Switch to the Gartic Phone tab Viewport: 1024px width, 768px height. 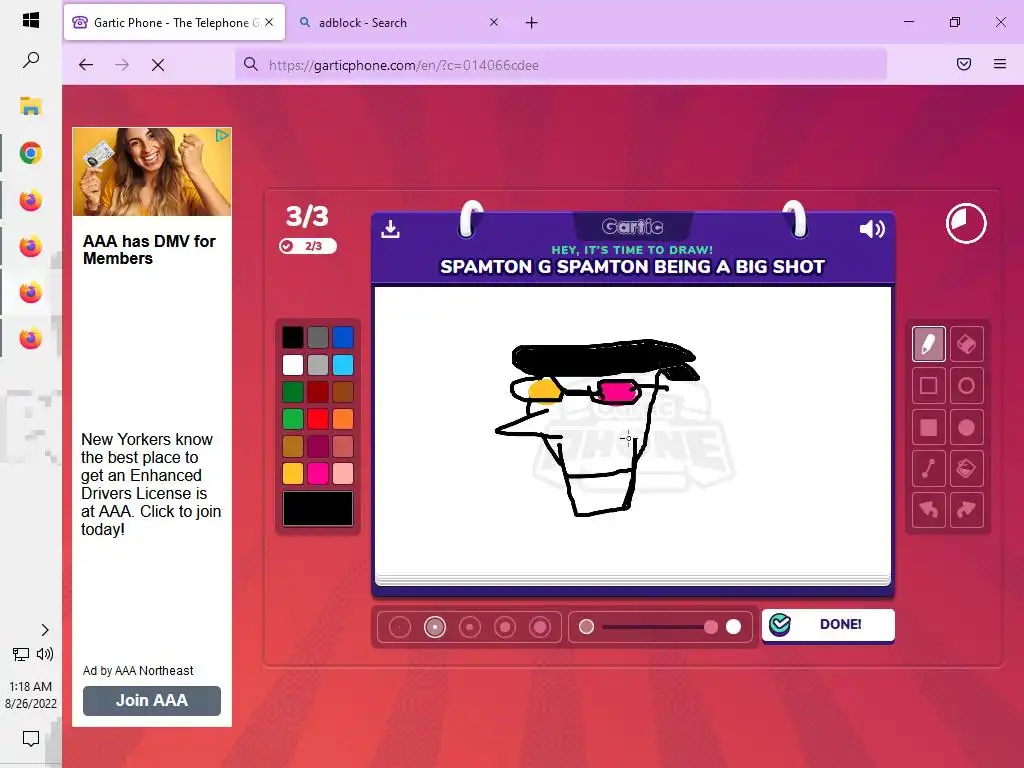pos(174,22)
